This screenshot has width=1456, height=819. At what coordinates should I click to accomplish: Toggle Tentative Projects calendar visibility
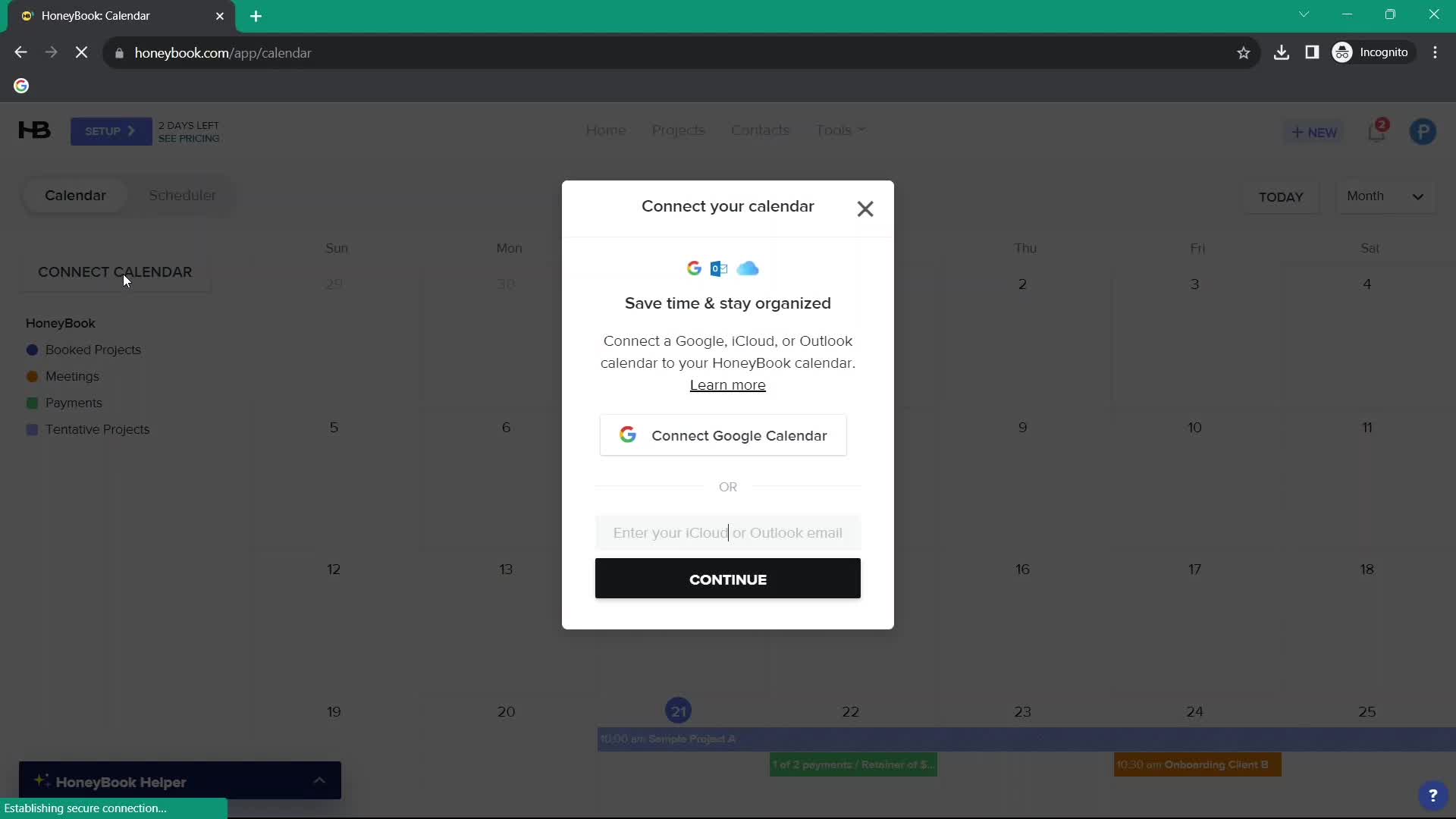pos(31,429)
